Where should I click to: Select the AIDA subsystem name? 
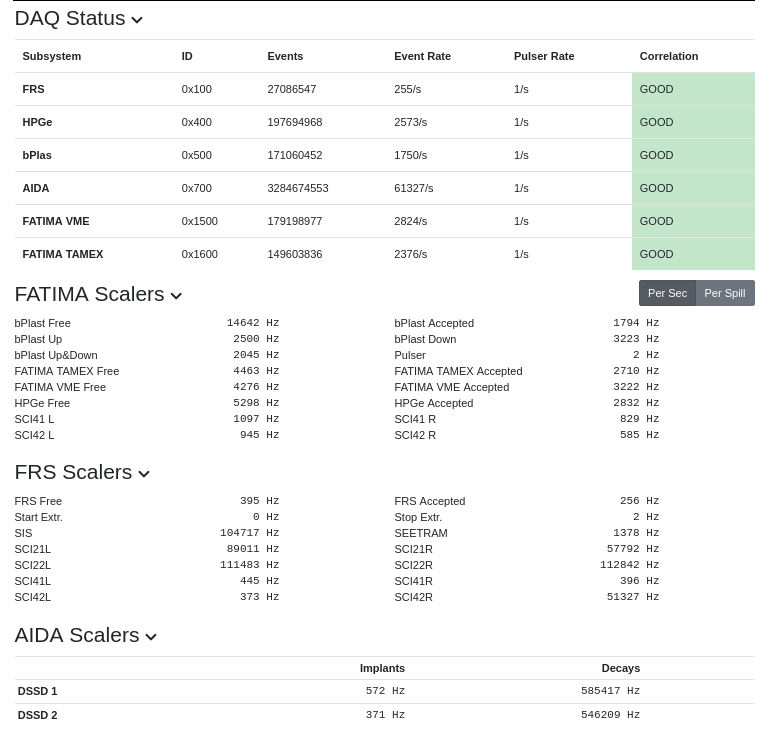pyautogui.click(x=36, y=188)
